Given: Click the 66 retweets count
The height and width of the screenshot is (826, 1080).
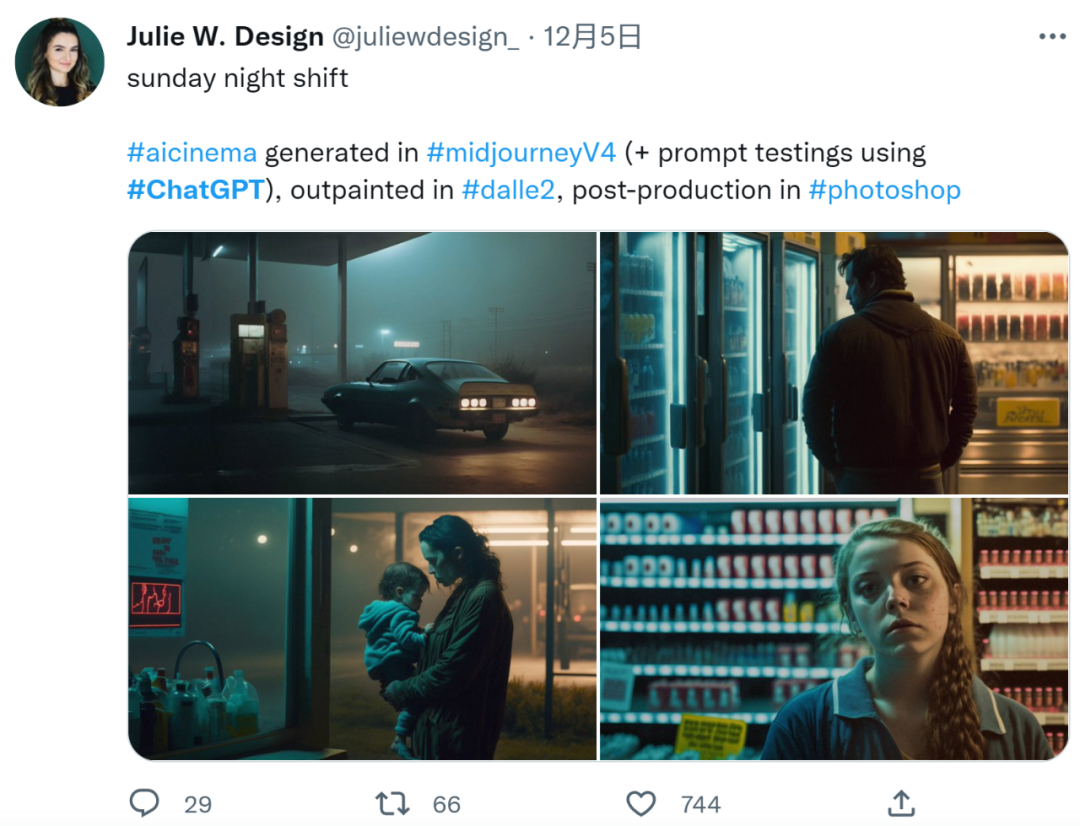Looking at the screenshot, I should tap(446, 804).
